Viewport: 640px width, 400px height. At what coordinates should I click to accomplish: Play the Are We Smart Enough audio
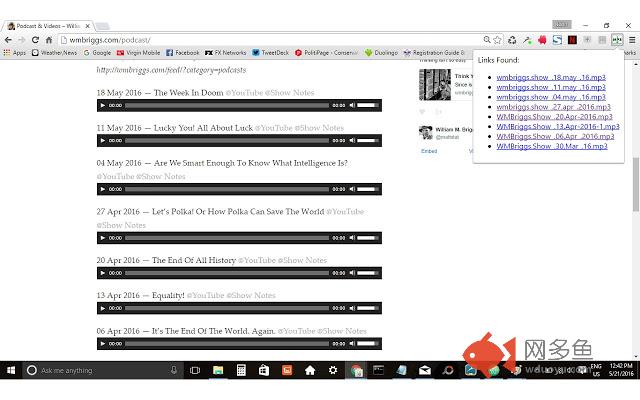coord(102,189)
